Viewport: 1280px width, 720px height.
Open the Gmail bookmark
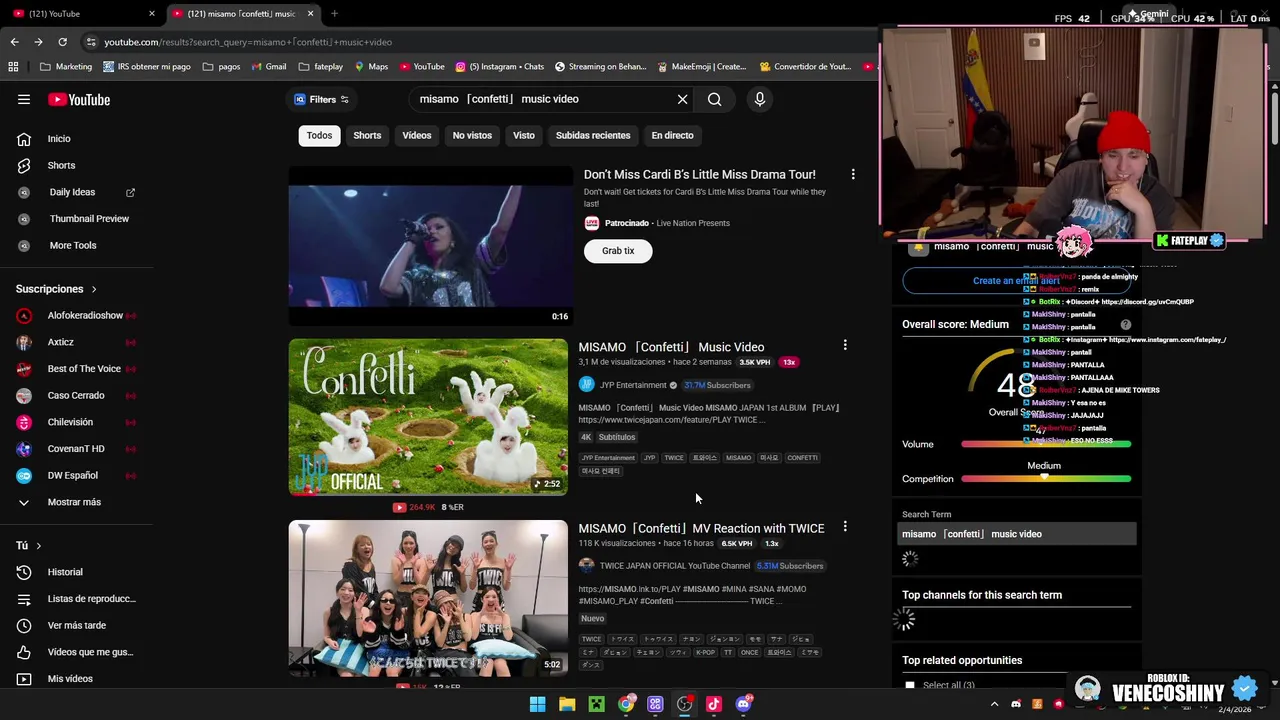tap(267, 67)
